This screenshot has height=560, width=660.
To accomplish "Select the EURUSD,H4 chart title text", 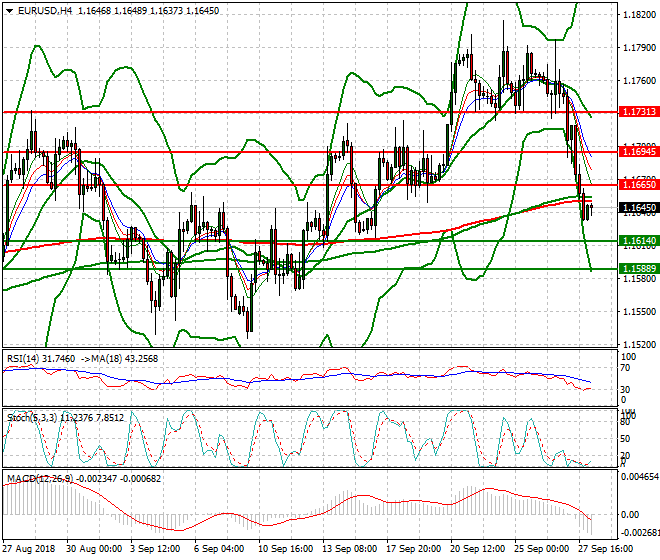I will tap(45, 11).
